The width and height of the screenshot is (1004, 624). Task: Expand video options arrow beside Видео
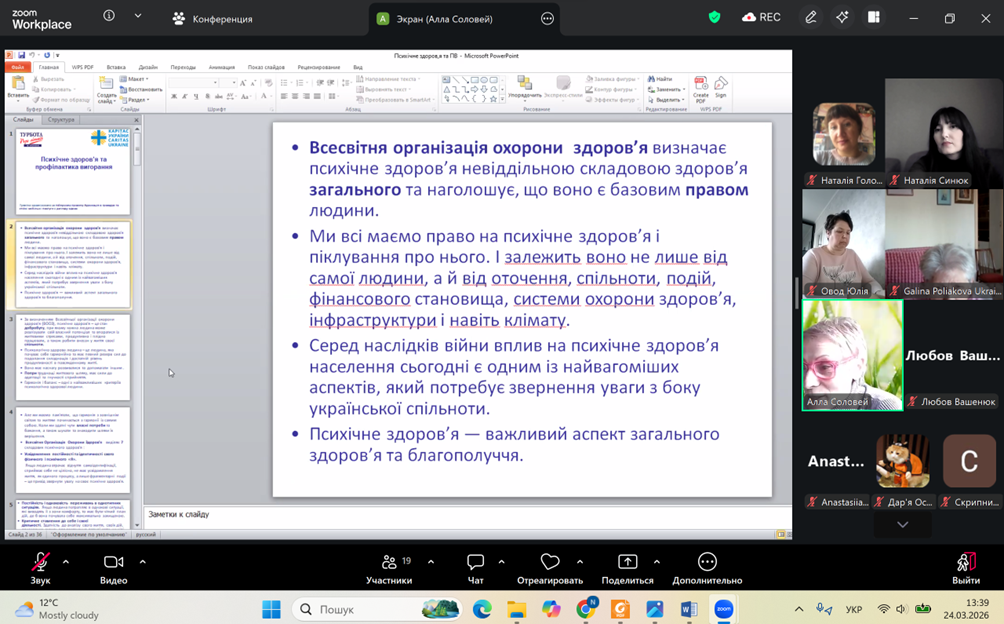click(x=142, y=562)
